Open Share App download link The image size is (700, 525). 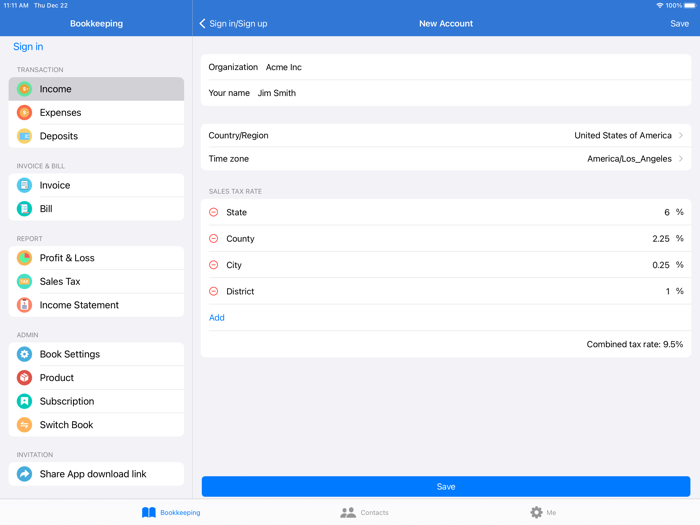tap(96, 474)
